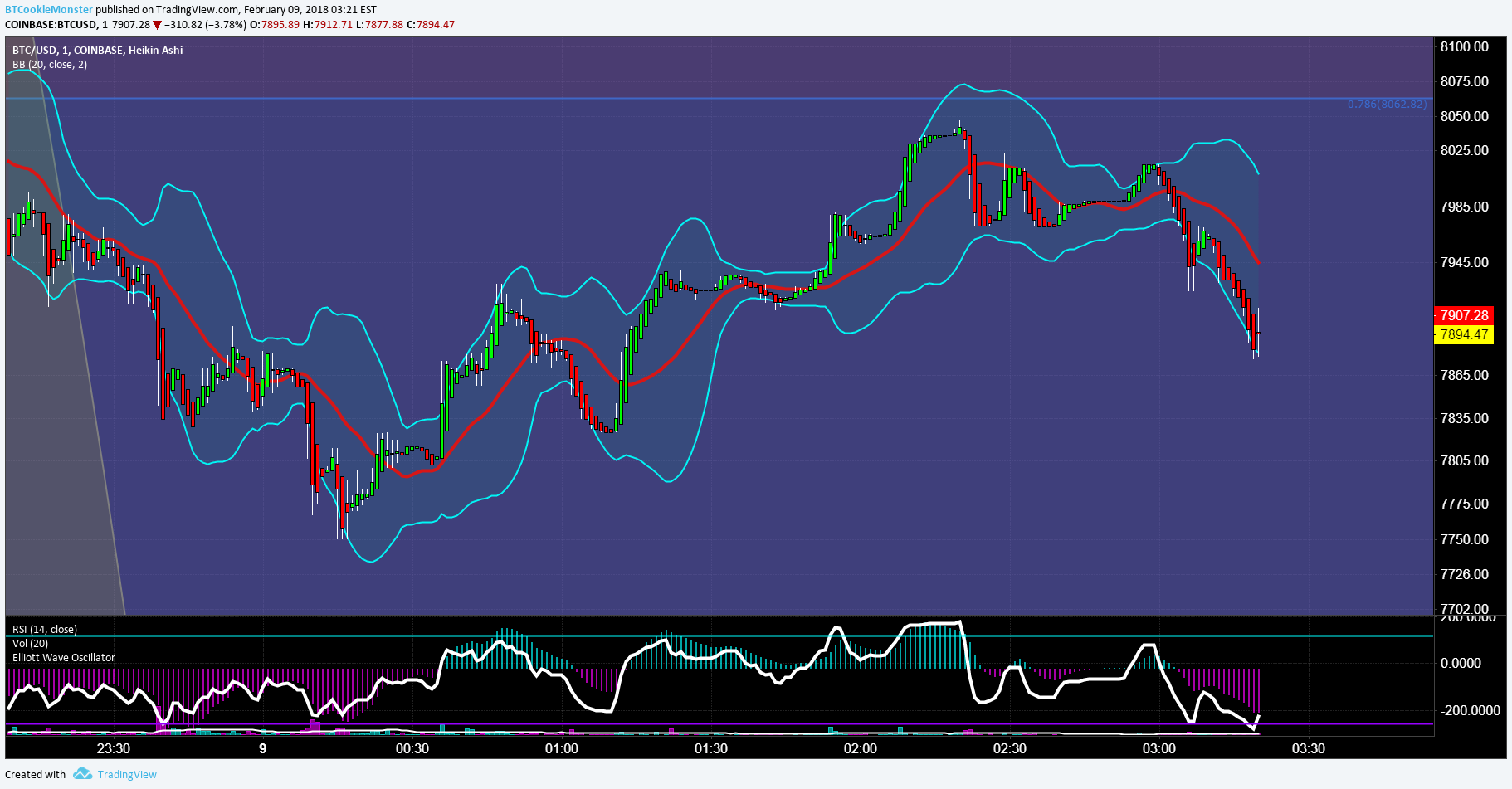Screen dimensions: 1512x789
Task: Click the Created with caption text
Action: tap(36, 774)
